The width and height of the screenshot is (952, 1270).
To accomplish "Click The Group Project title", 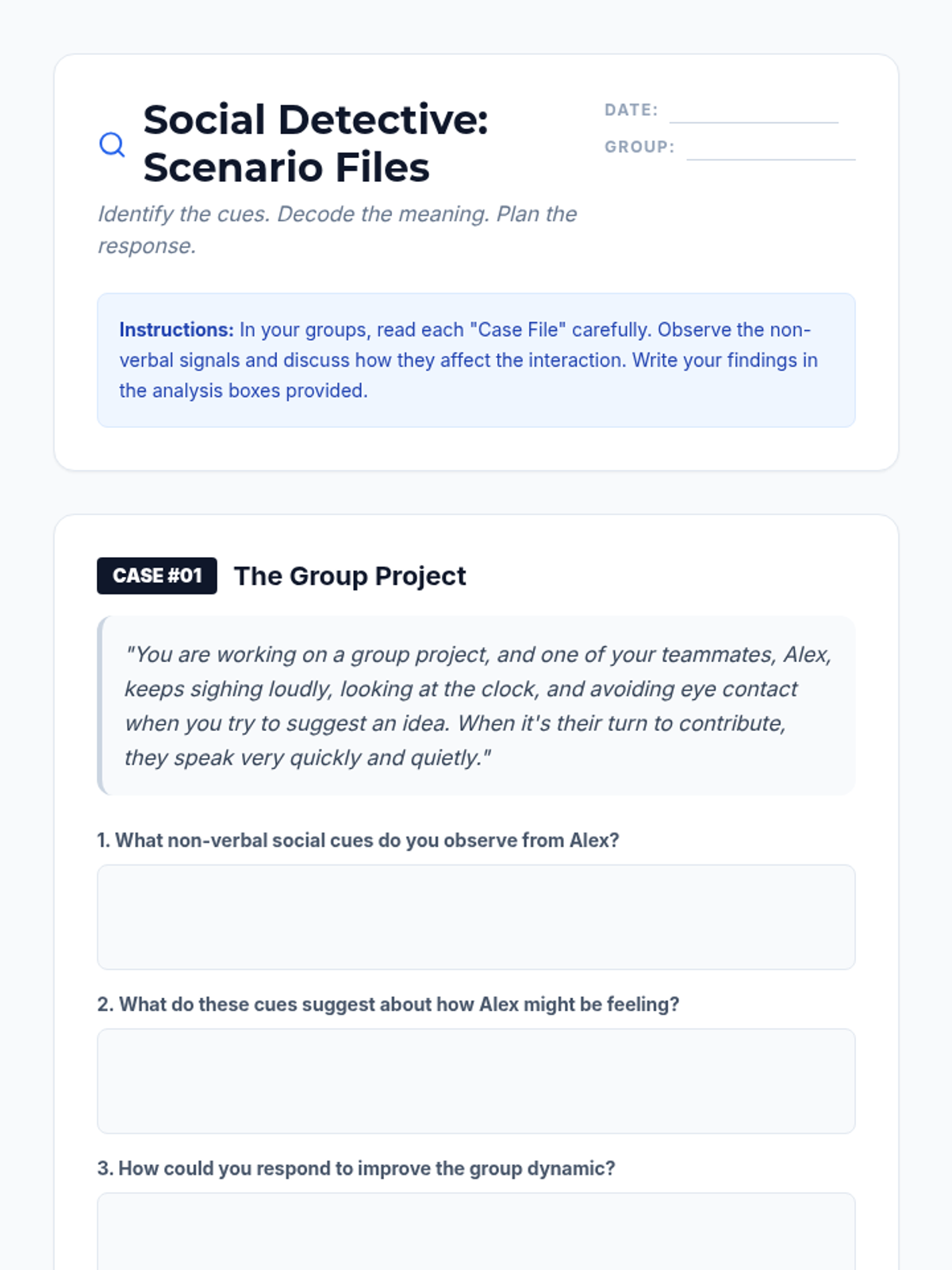I will coord(350,575).
